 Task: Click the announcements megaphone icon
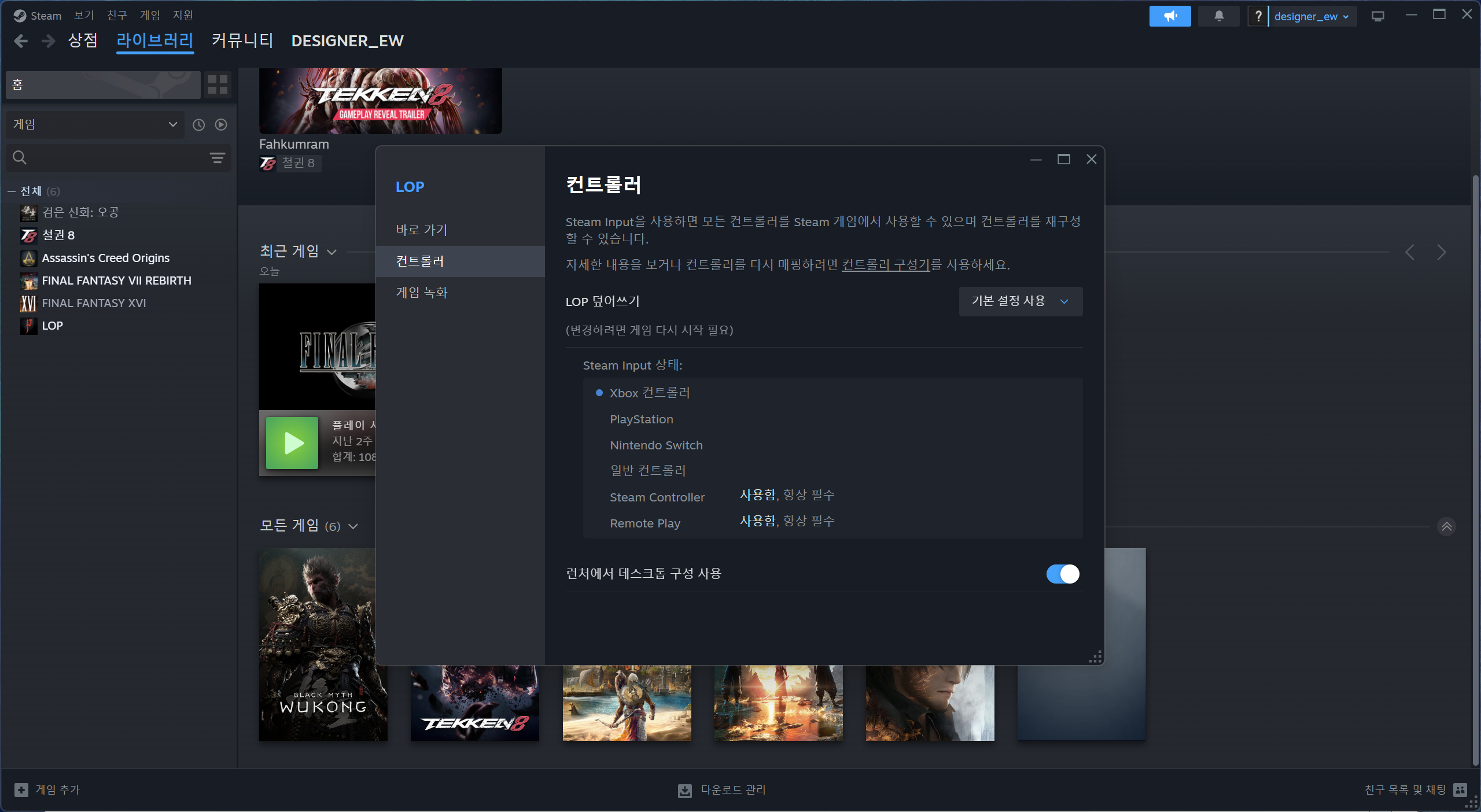[x=1170, y=16]
